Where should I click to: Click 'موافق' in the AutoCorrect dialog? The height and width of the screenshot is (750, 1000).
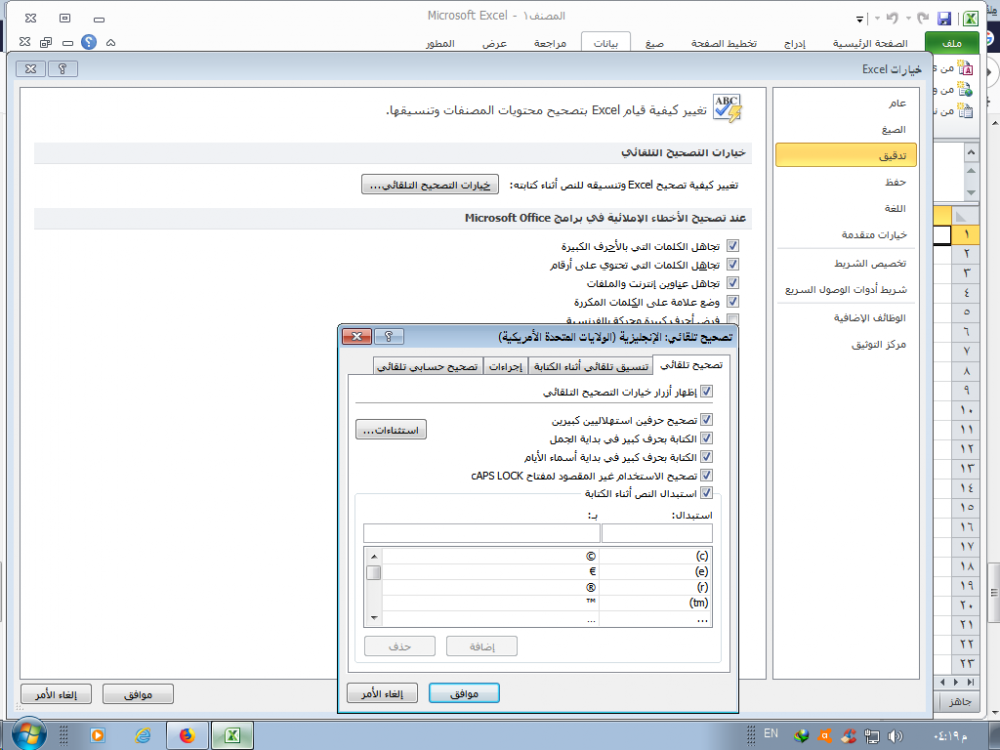coord(464,693)
